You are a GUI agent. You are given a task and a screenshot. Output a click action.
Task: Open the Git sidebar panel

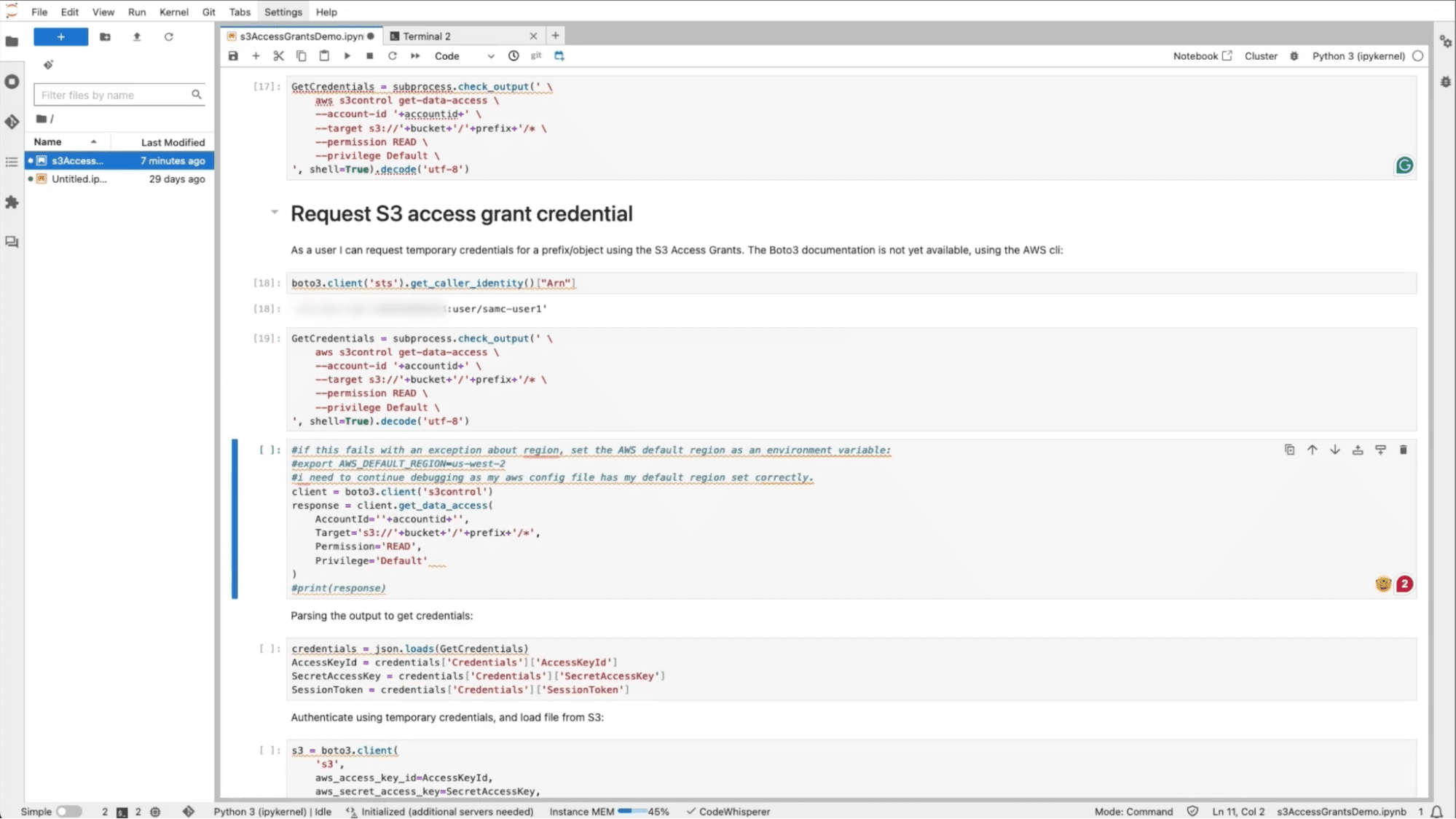[12, 122]
